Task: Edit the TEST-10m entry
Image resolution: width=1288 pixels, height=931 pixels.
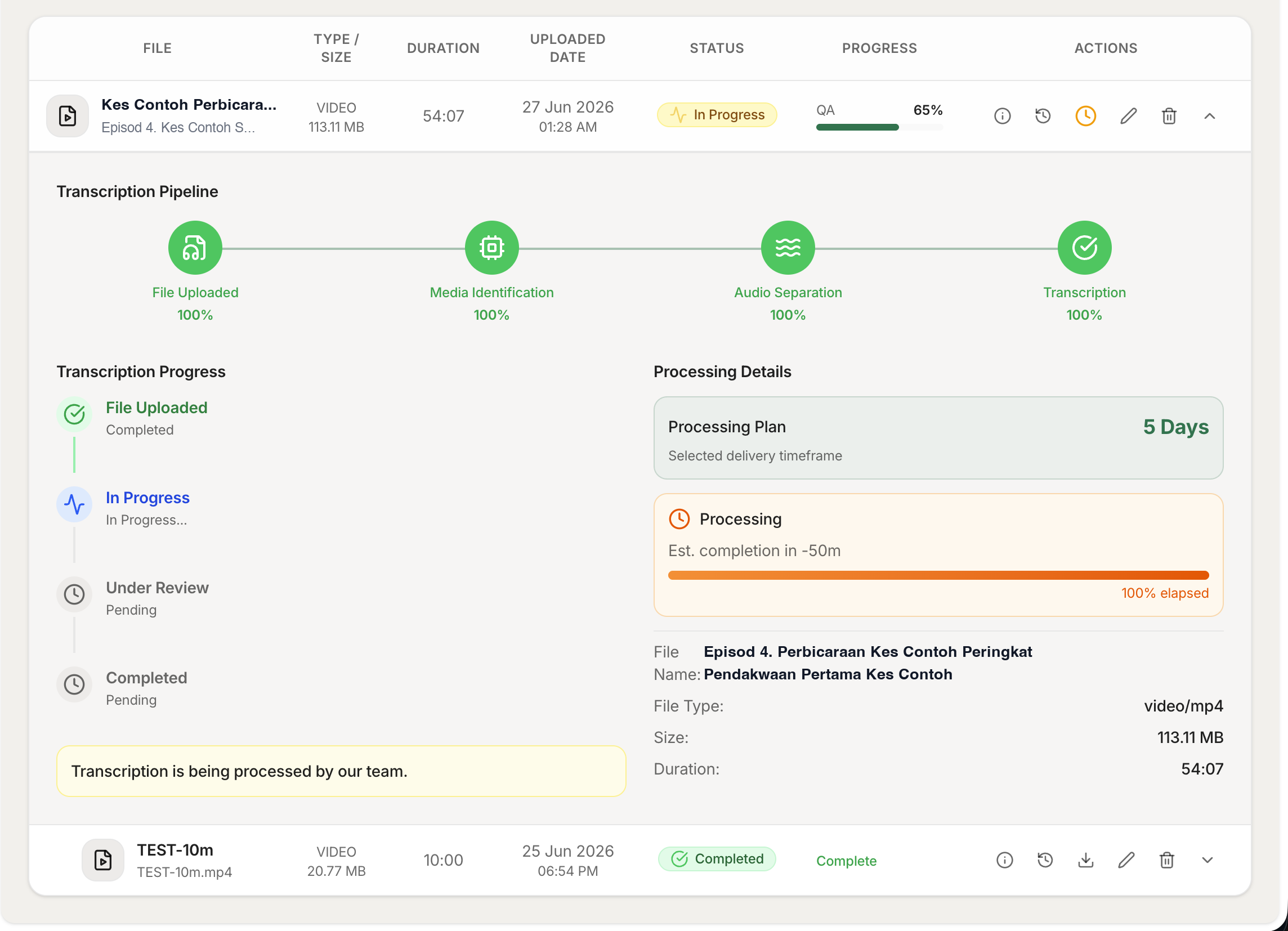Action: (1126, 860)
